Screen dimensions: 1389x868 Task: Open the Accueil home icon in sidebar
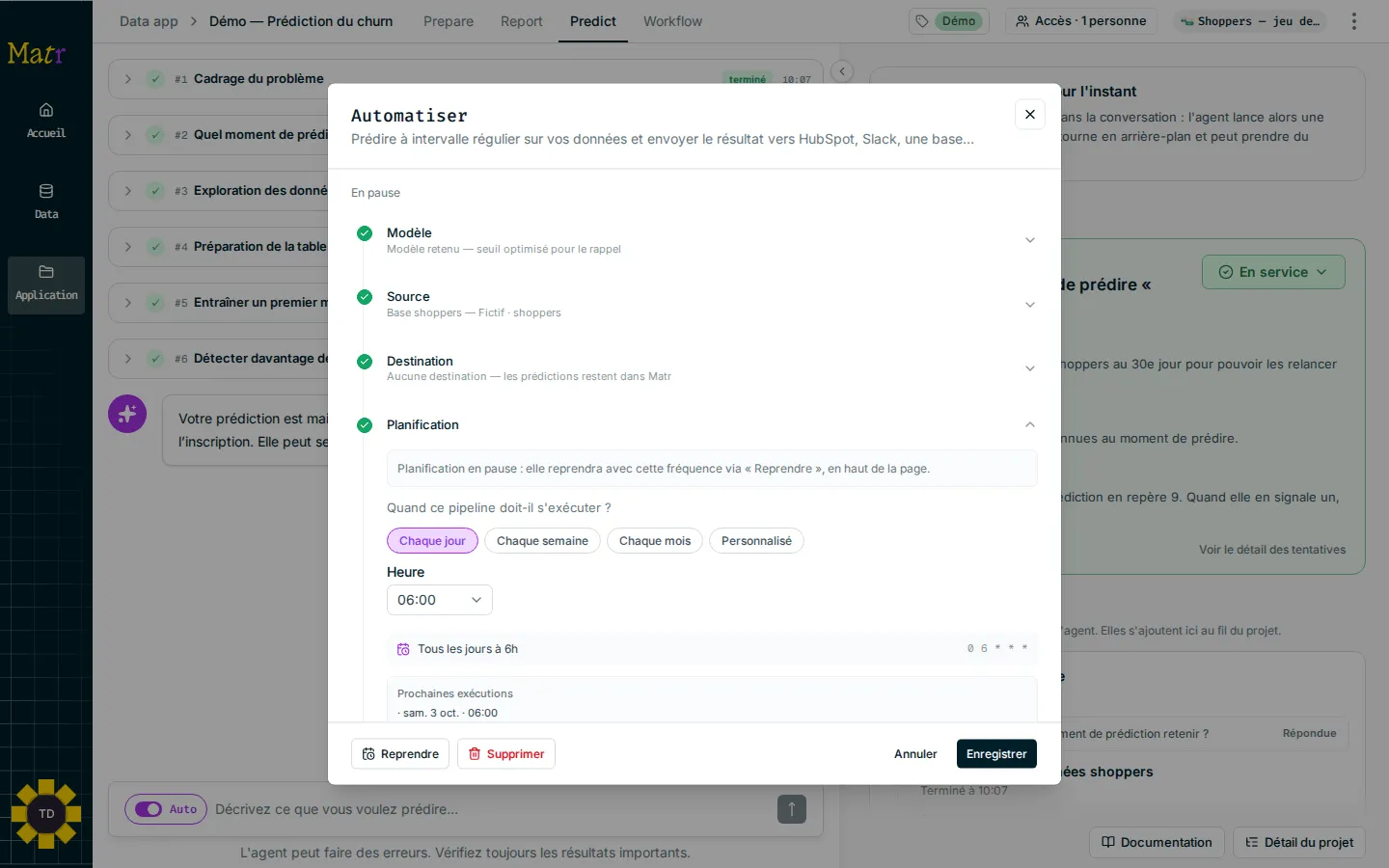coord(46,120)
